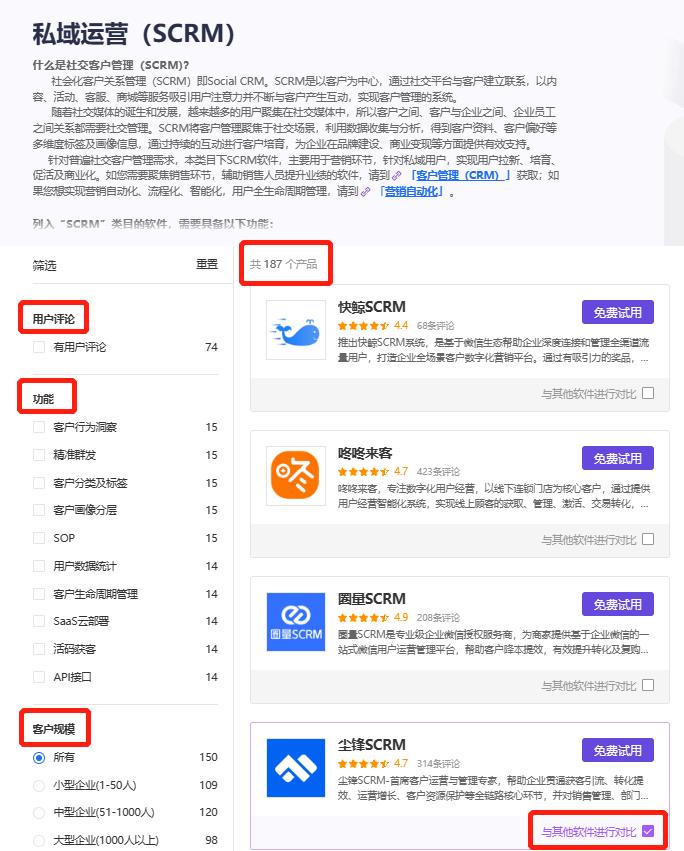Open the 客户管理 (CRM) link
The image size is (684, 851).
point(460,175)
